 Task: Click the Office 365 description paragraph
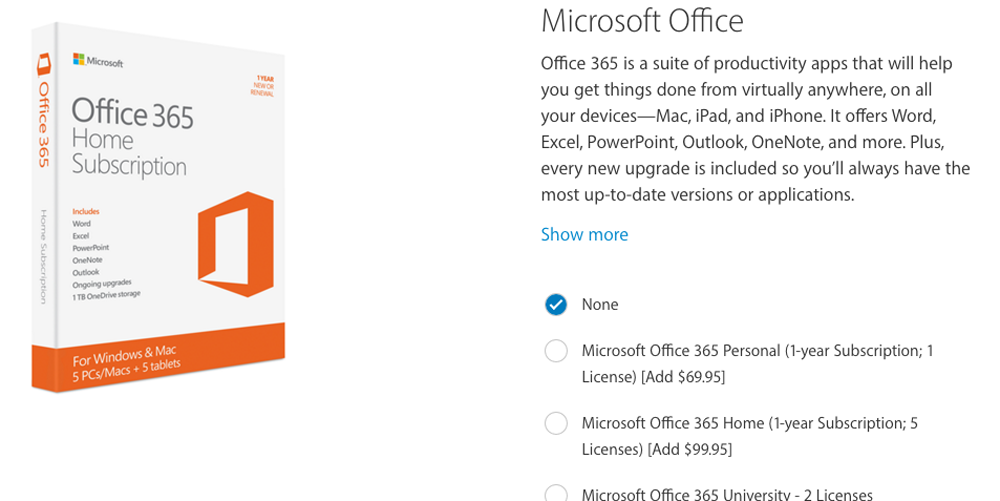point(755,129)
